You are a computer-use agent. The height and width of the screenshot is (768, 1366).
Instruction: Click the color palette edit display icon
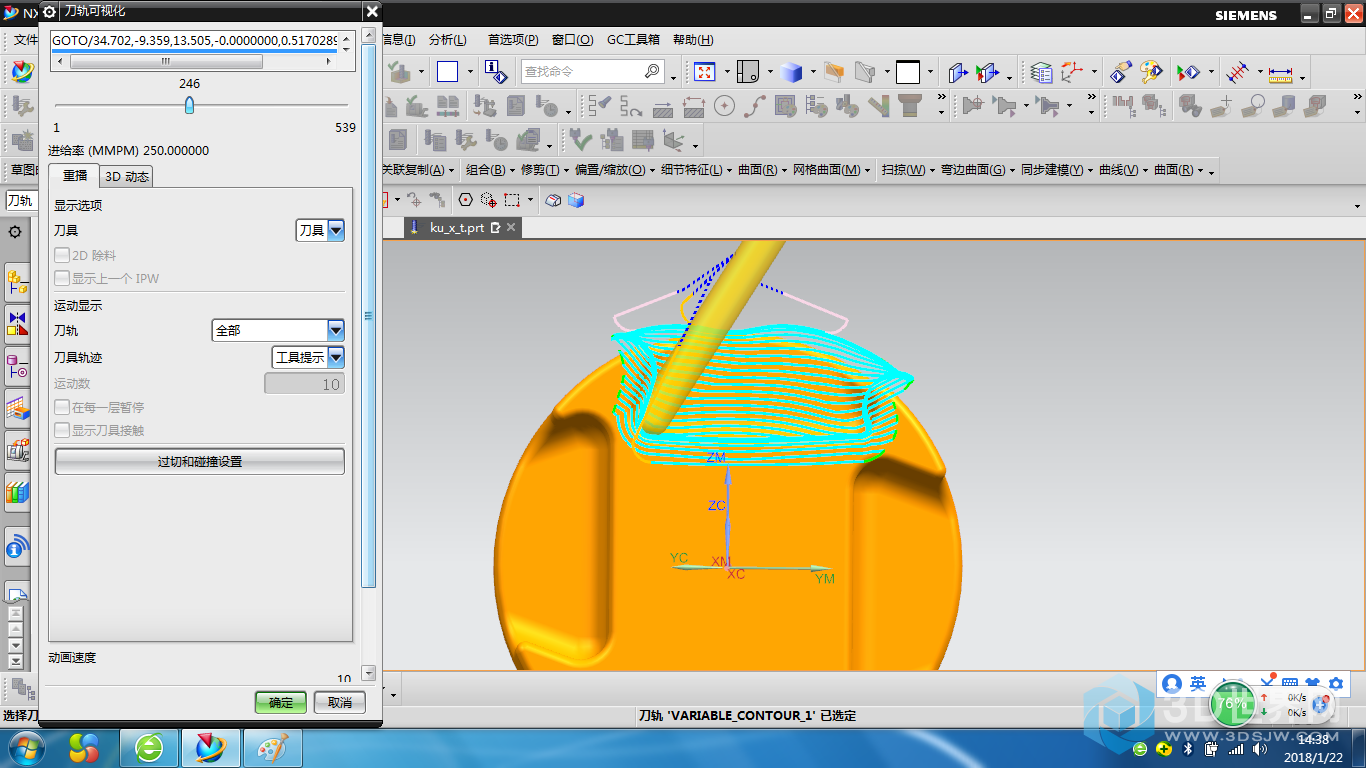tap(1151, 73)
